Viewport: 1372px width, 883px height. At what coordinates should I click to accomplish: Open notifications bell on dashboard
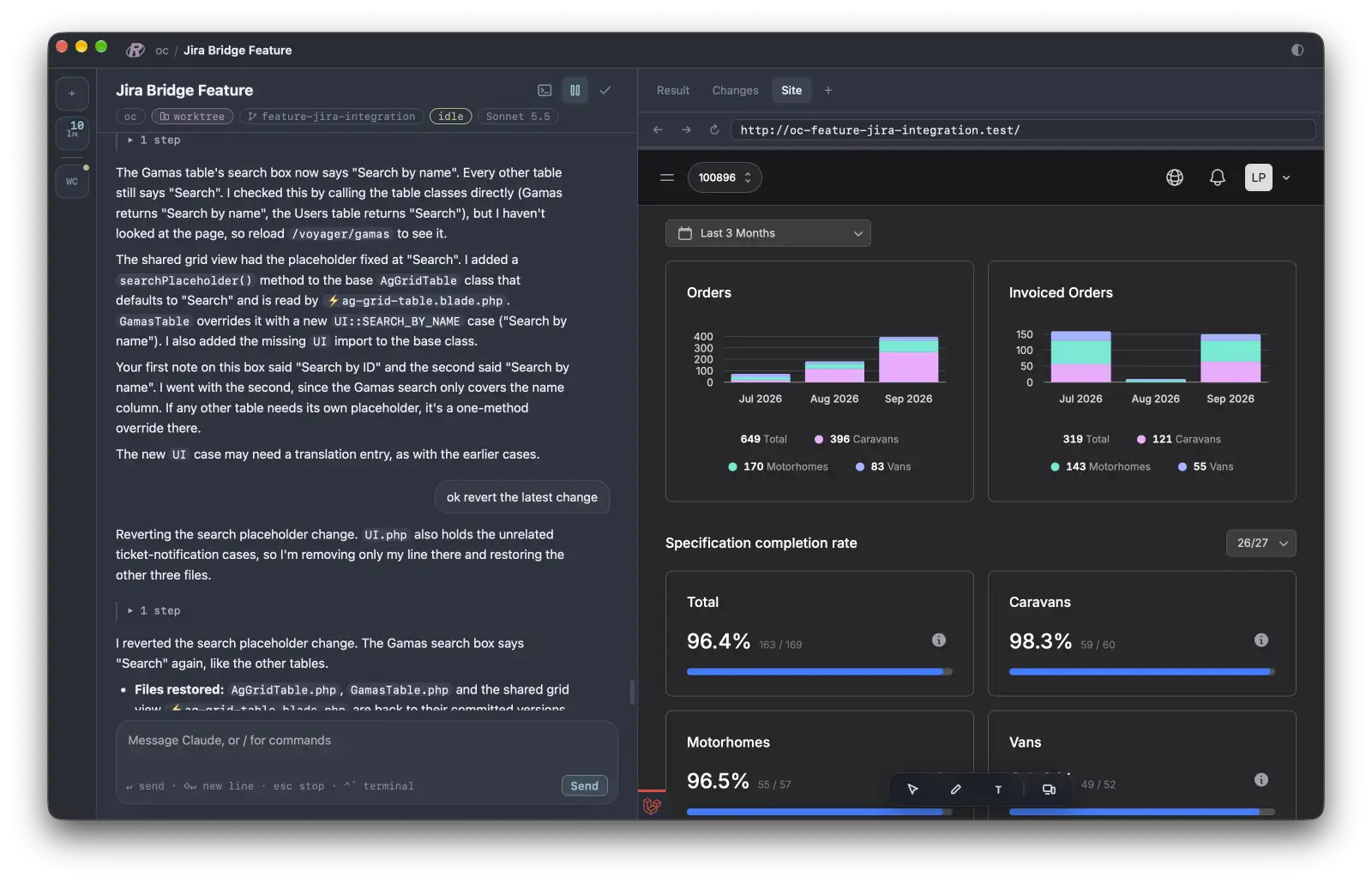click(1217, 177)
